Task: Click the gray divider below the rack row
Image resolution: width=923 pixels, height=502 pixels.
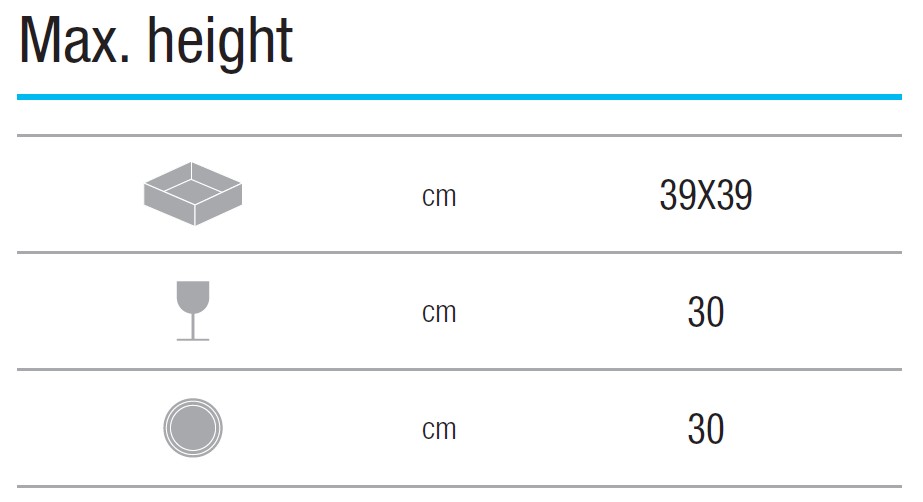Action: (x=460, y=253)
